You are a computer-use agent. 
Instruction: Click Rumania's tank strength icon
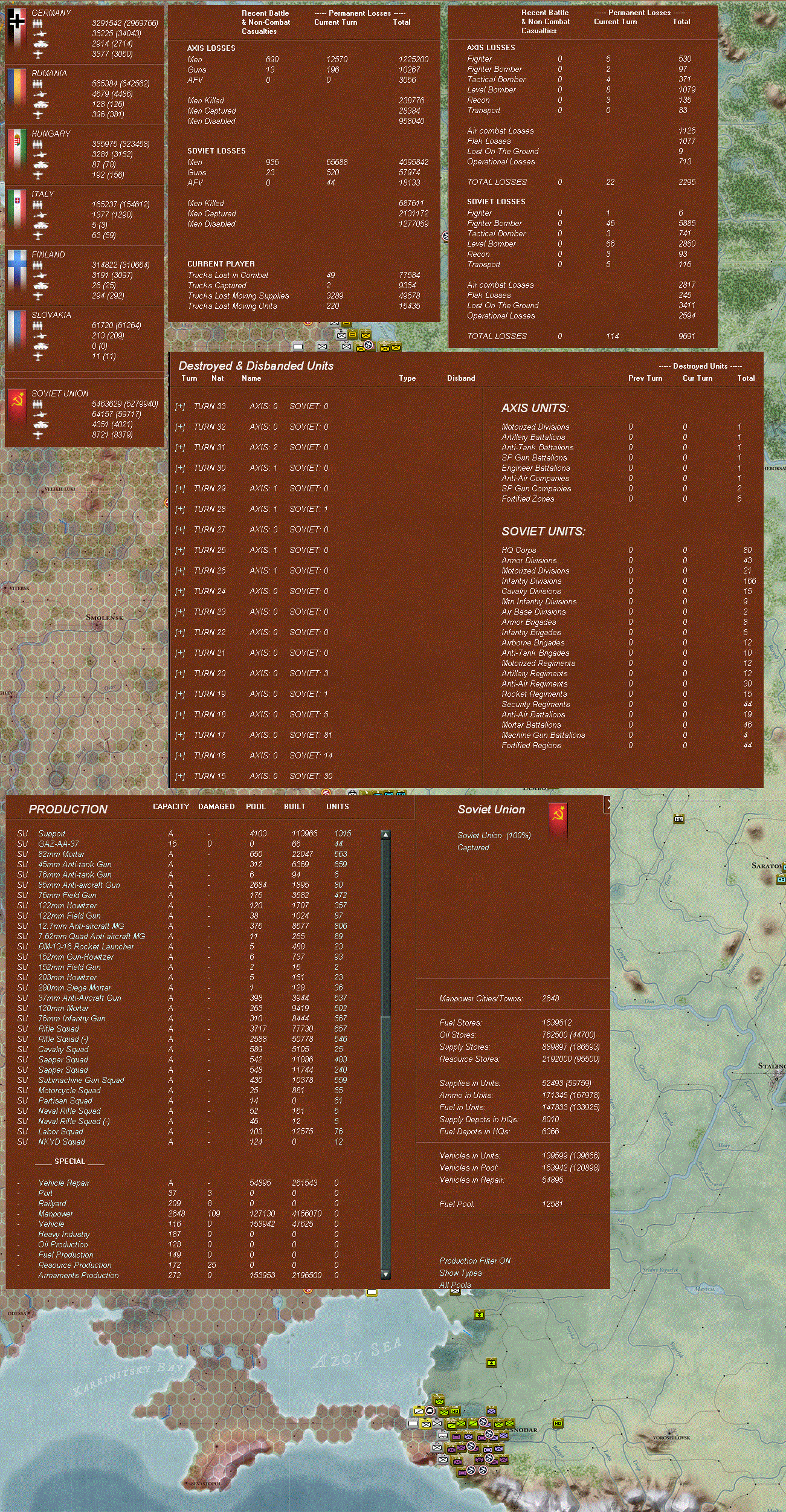click(40, 105)
